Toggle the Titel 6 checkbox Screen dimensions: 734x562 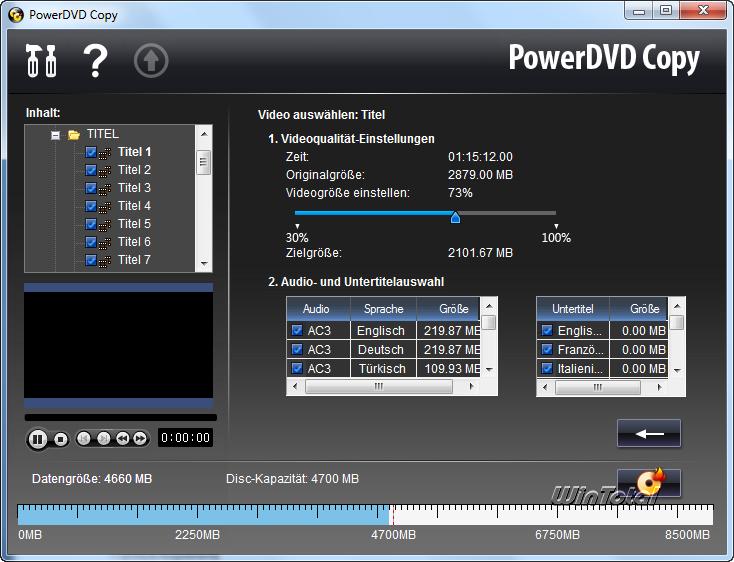tap(91, 242)
